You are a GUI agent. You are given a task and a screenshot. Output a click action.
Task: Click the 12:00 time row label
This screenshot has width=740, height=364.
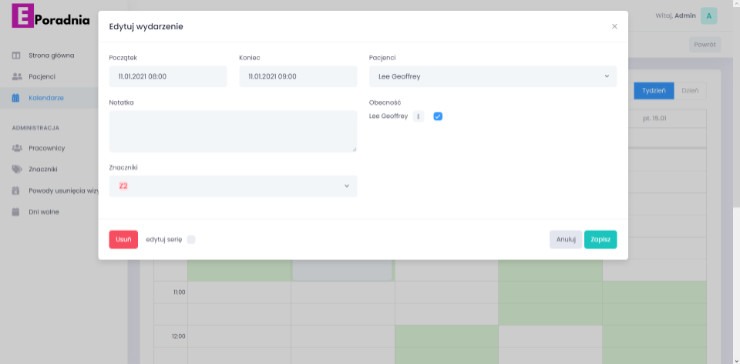click(179, 337)
